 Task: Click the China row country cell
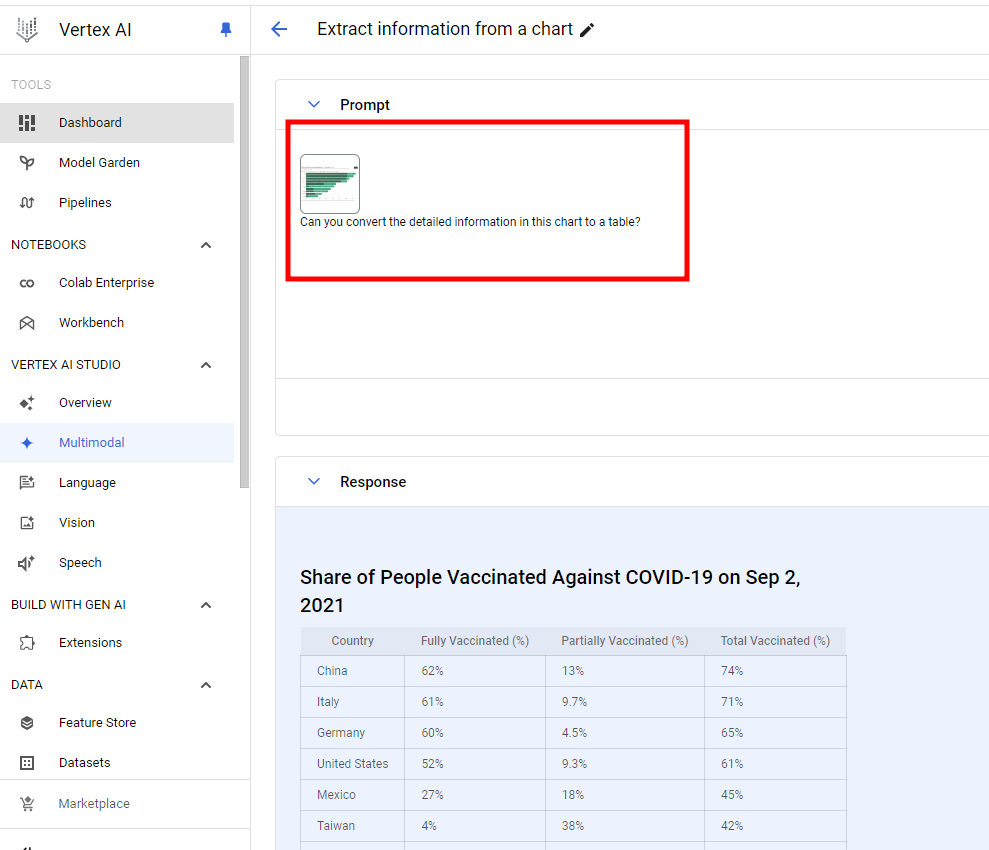(x=353, y=671)
